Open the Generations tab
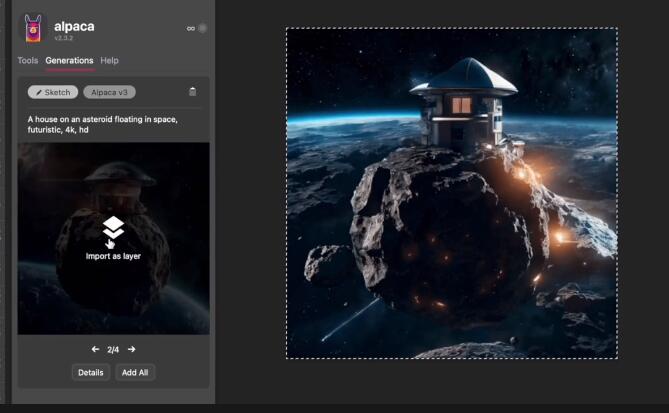Screen dimensions: 669x413 click(x=69, y=61)
